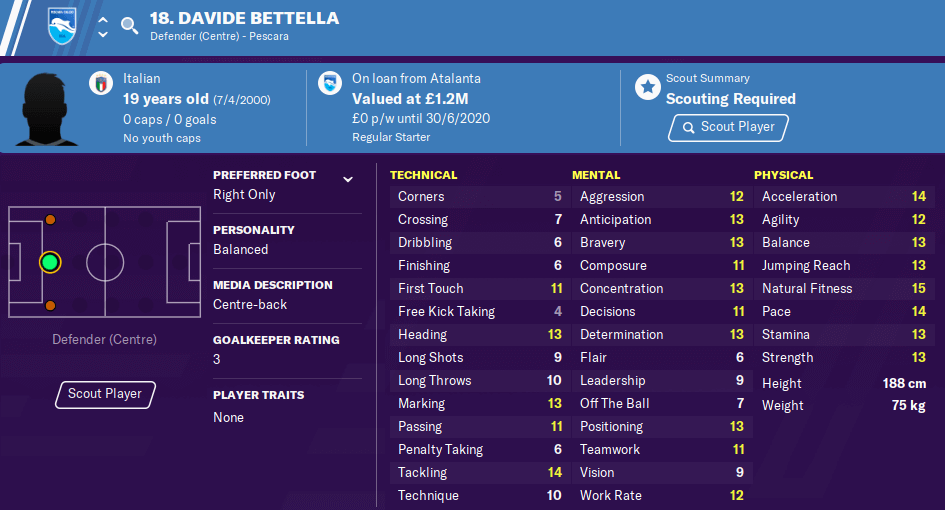
Task: Open the Pescara club link in subtitle
Action: (269, 36)
